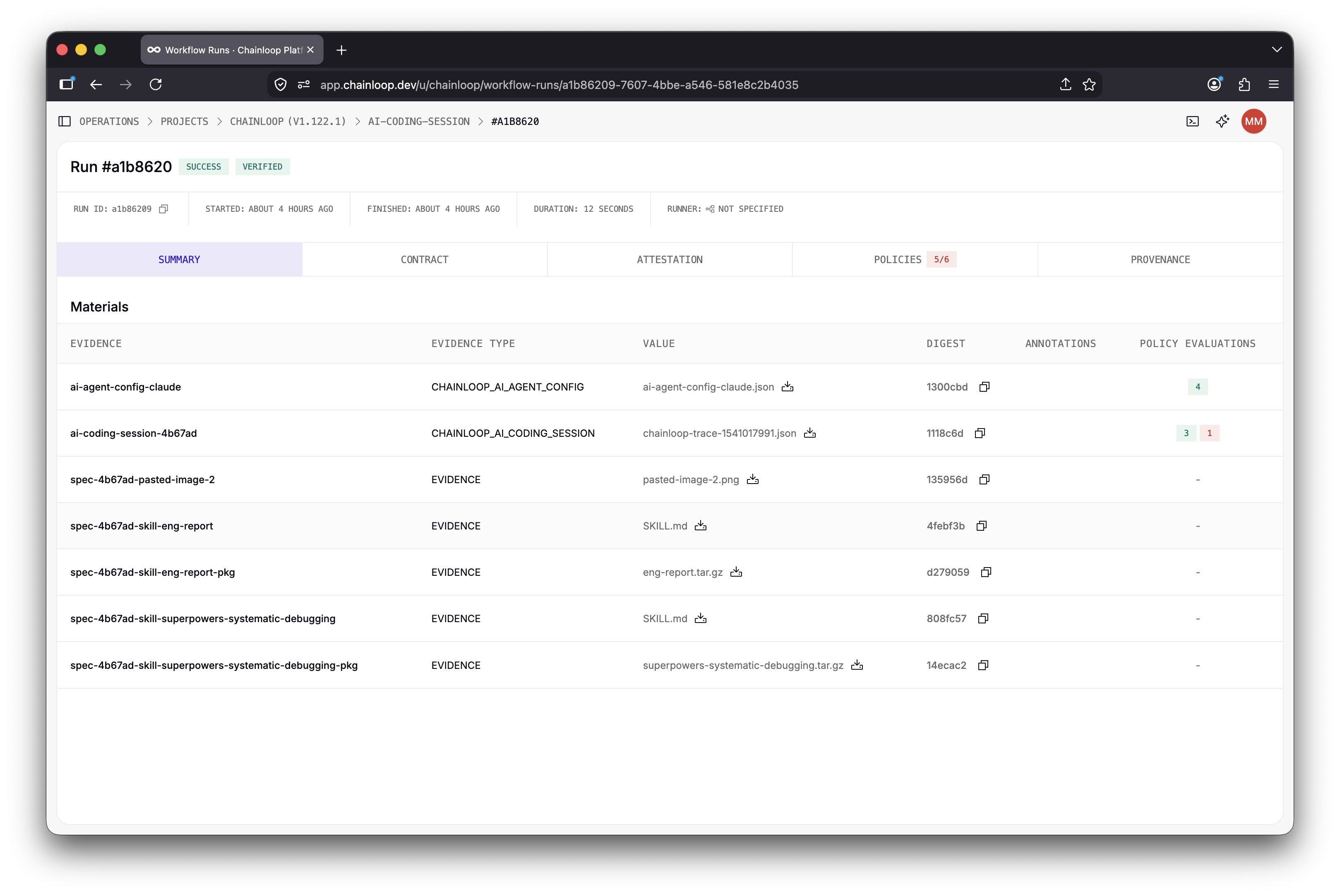Select the ai-coding-session-4b67ad evidence name
Viewport: 1340px width, 896px height.
pyautogui.click(x=133, y=433)
